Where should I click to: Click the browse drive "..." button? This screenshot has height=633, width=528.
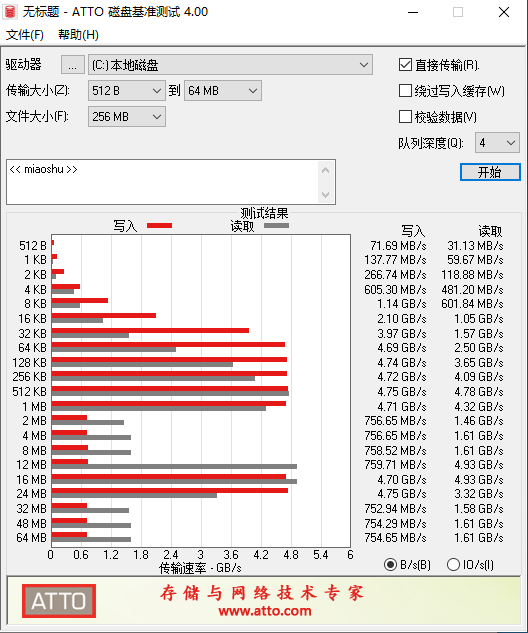coord(73,65)
